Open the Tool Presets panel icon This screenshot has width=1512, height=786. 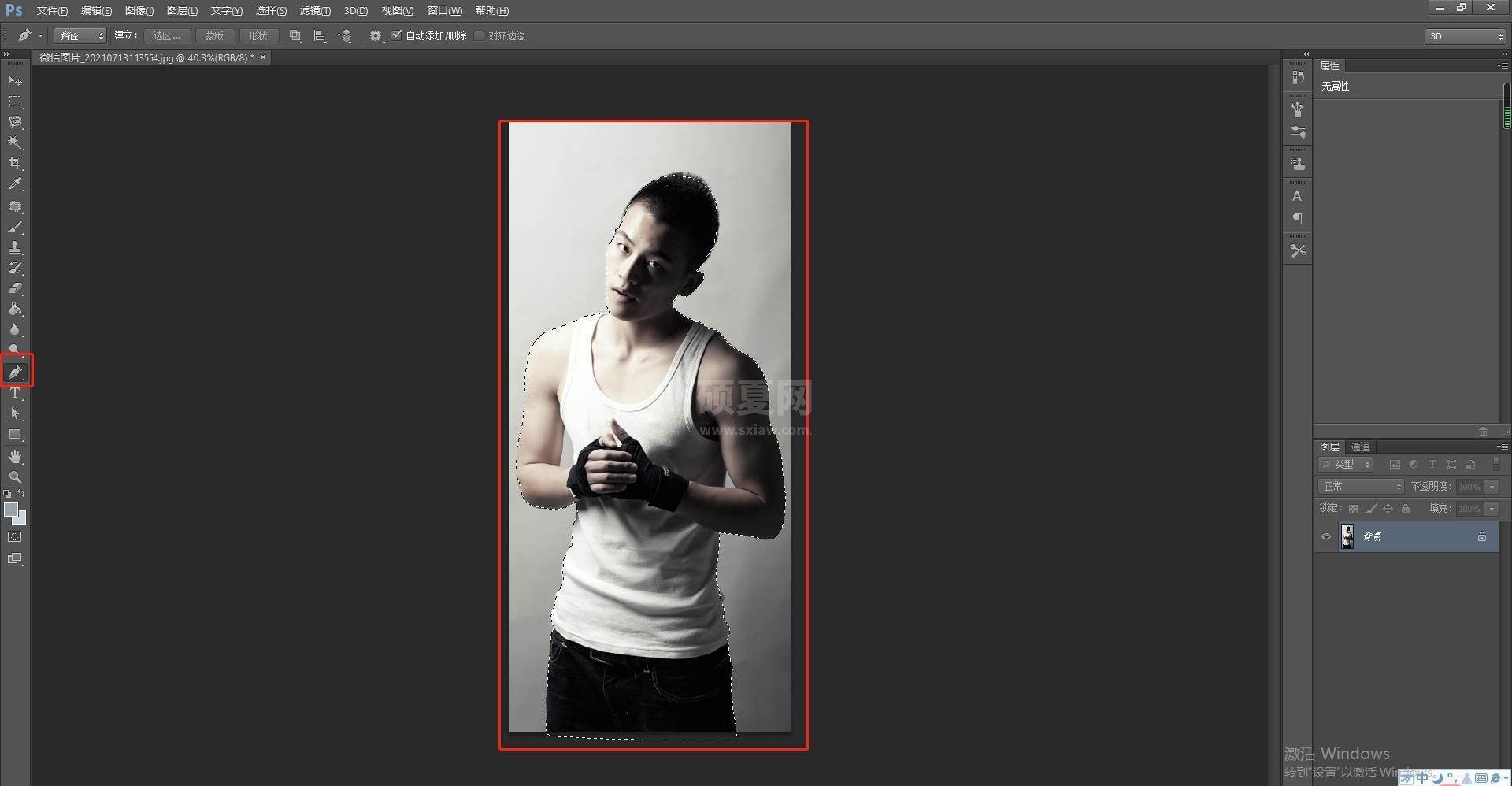tap(1298, 250)
